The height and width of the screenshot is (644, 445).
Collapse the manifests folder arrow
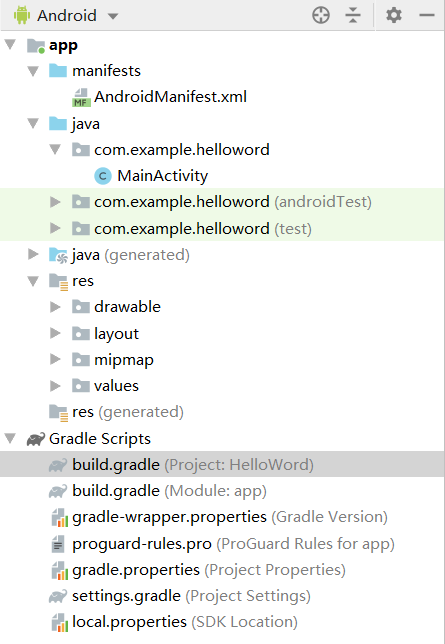(x=33, y=71)
